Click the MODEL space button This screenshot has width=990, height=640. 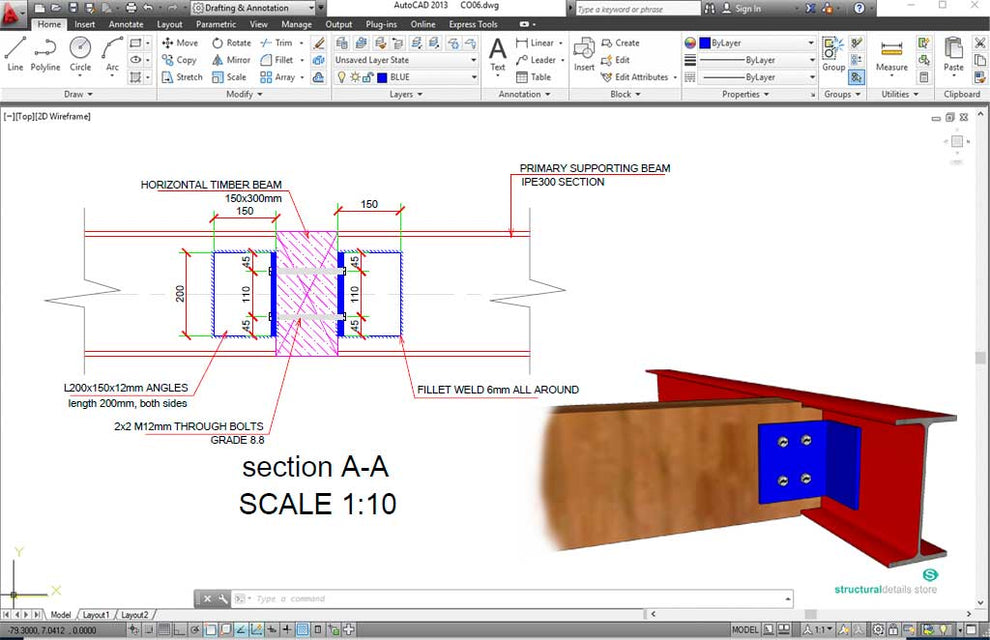[x=745, y=629]
